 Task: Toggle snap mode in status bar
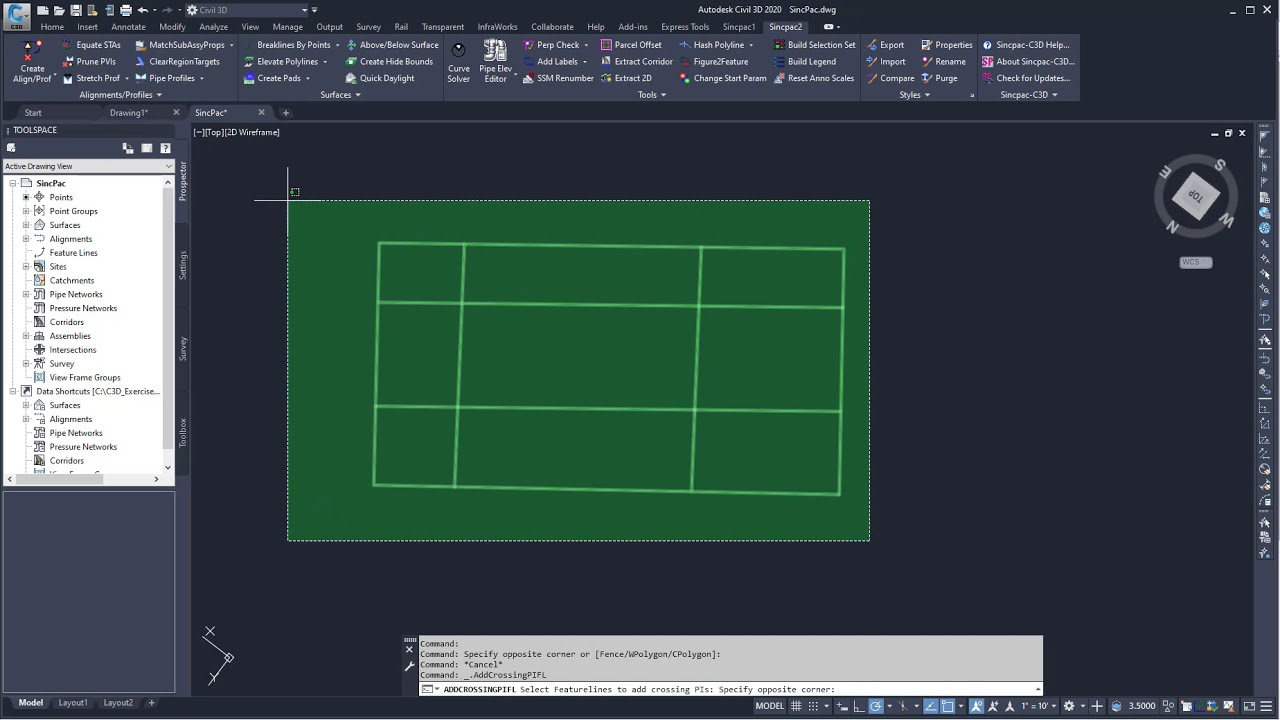click(813, 706)
